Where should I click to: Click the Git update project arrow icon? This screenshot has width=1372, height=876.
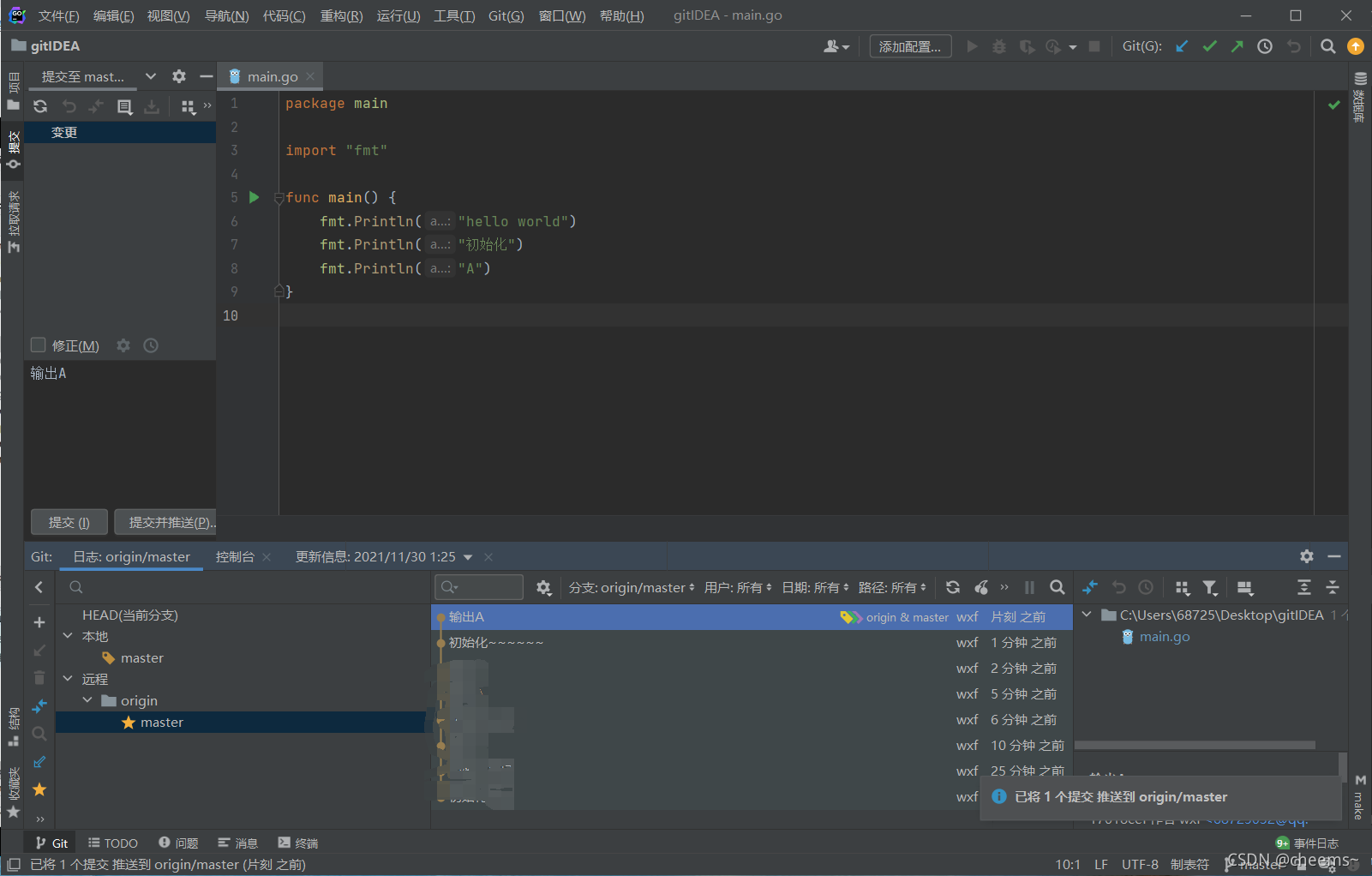click(x=1182, y=46)
